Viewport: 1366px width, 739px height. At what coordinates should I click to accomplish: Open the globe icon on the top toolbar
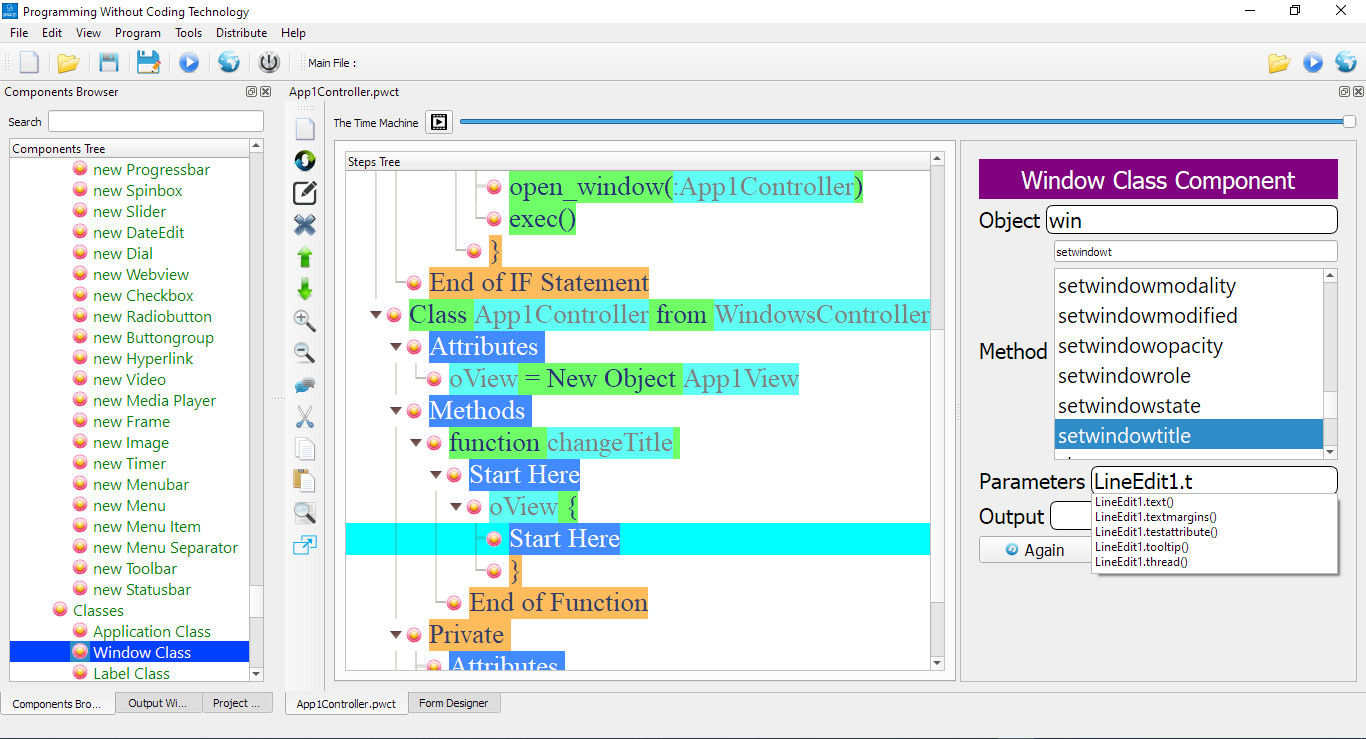pyautogui.click(x=228, y=62)
